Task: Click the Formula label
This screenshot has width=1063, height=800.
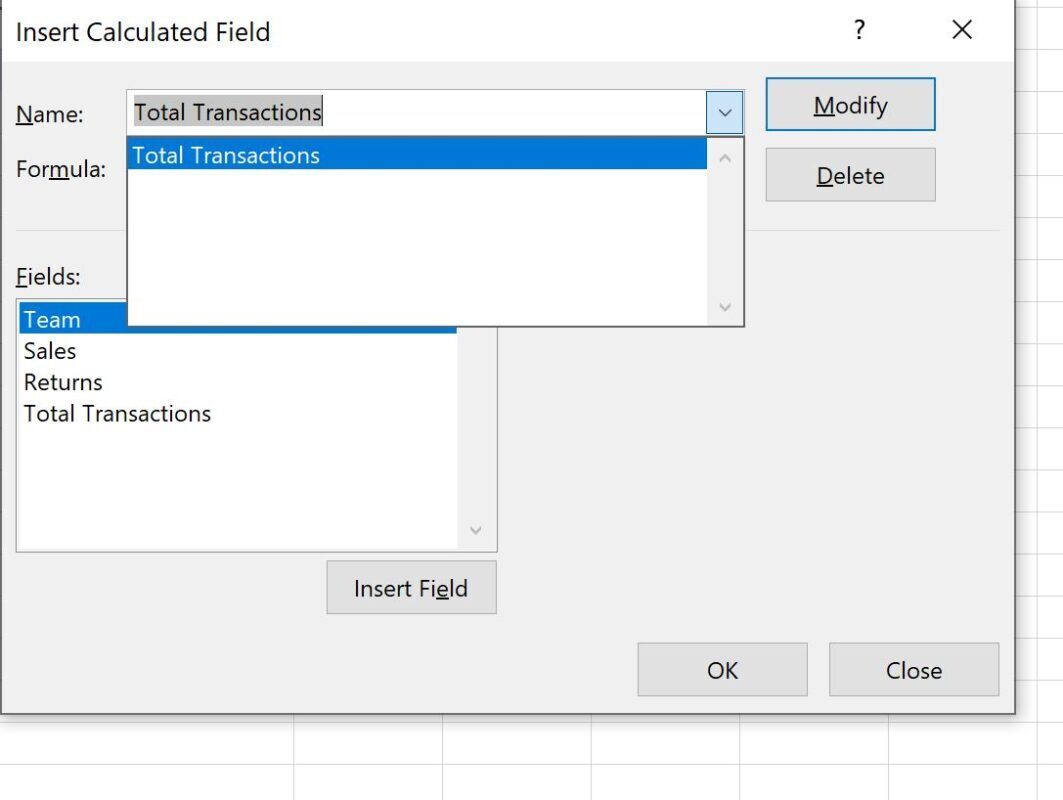Action: (x=61, y=169)
